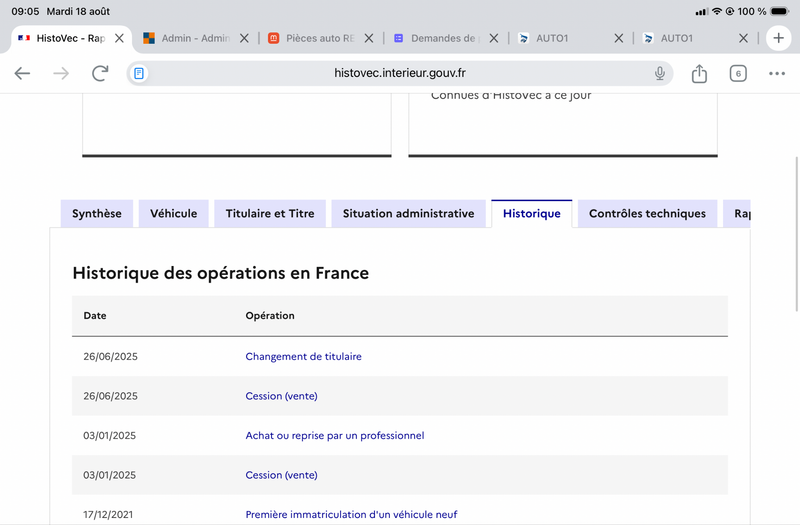Select the Historique tab

pyautogui.click(x=532, y=214)
